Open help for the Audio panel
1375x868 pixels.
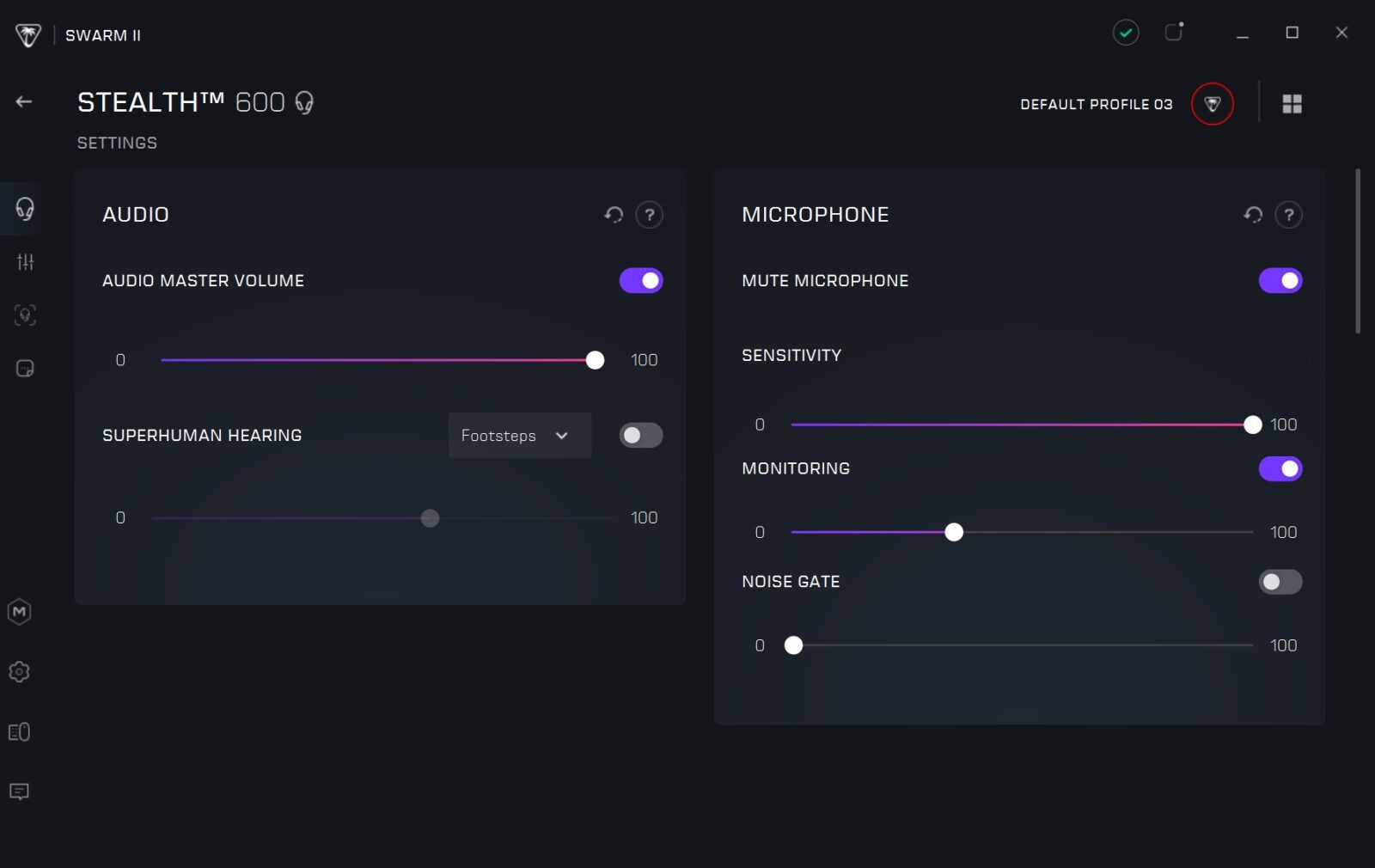(x=650, y=215)
